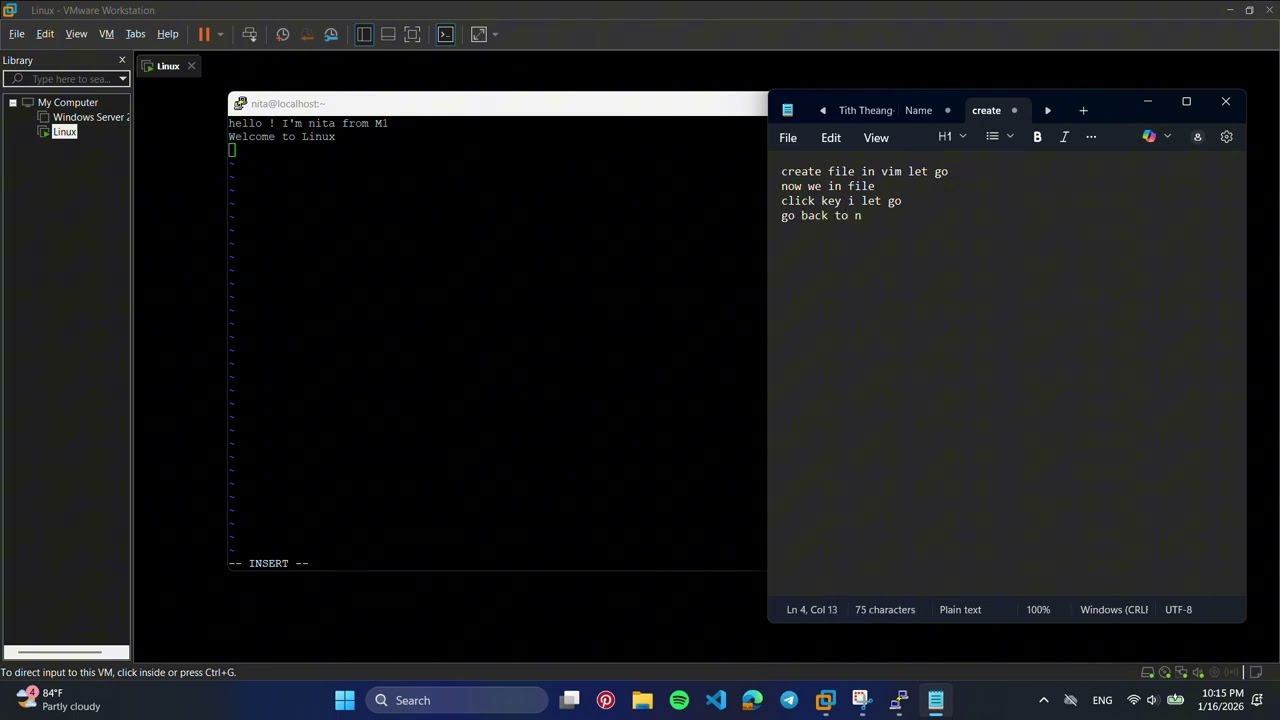The height and width of the screenshot is (720, 1280).
Task: Click the Windows (CRLF) line ending status
Action: click(x=1114, y=609)
